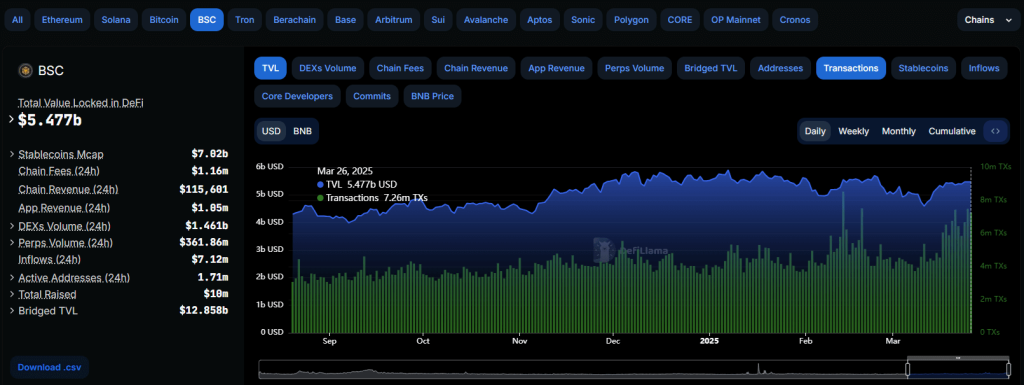
Task: Click the left handle of range selector
Action: coord(907,369)
